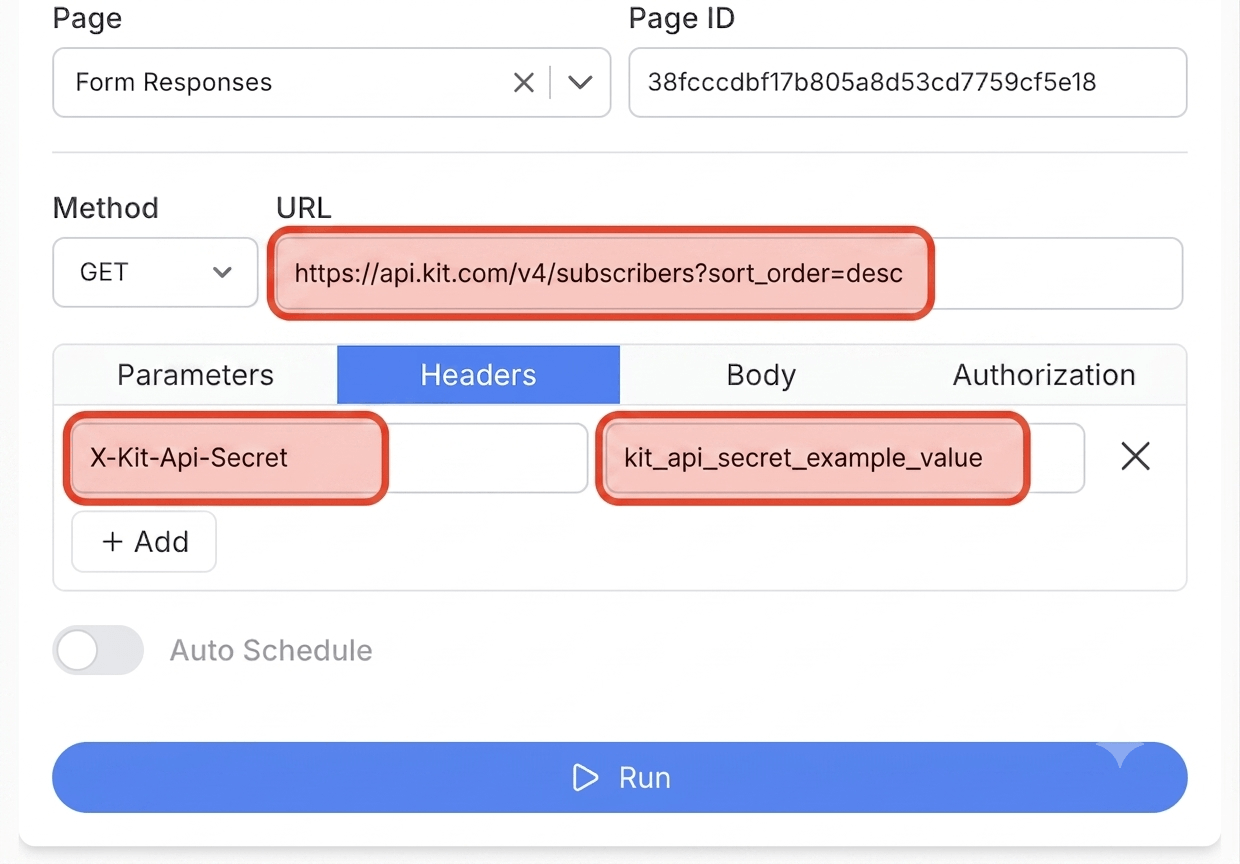Image resolution: width=1240 pixels, height=864 pixels.
Task: Click the Page ID input field
Action: (x=908, y=83)
